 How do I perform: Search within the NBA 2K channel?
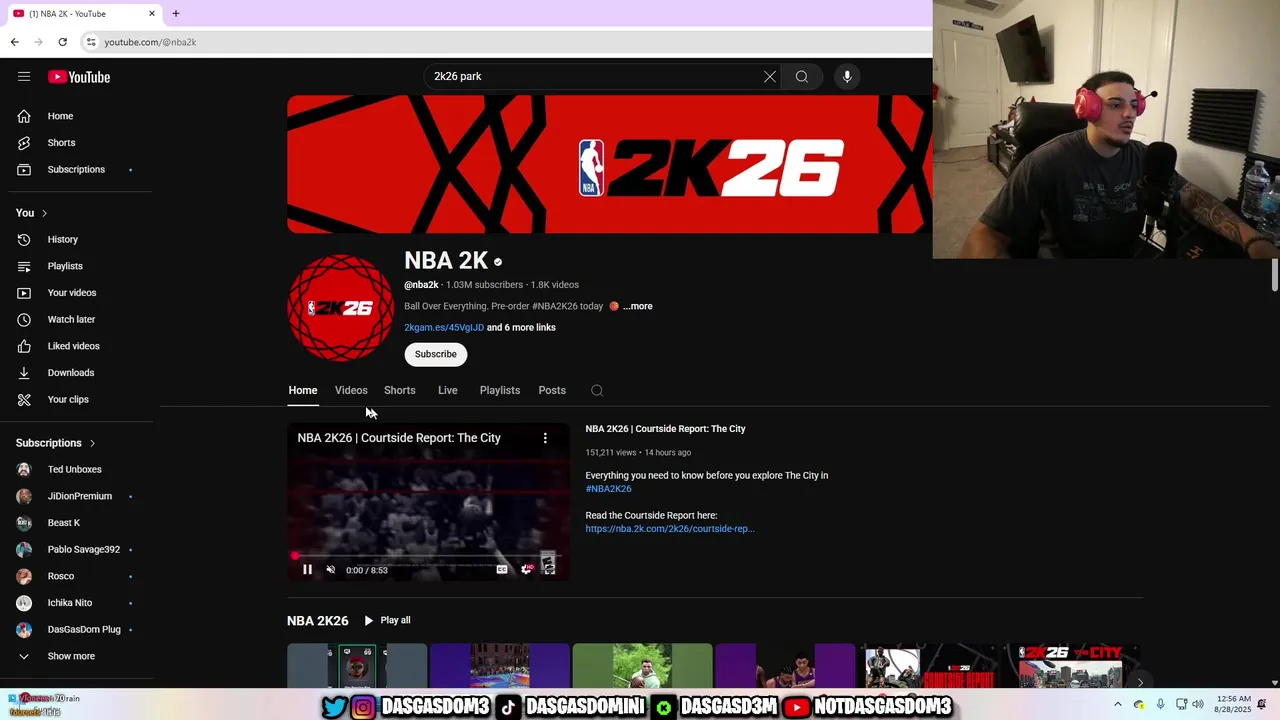(597, 391)
